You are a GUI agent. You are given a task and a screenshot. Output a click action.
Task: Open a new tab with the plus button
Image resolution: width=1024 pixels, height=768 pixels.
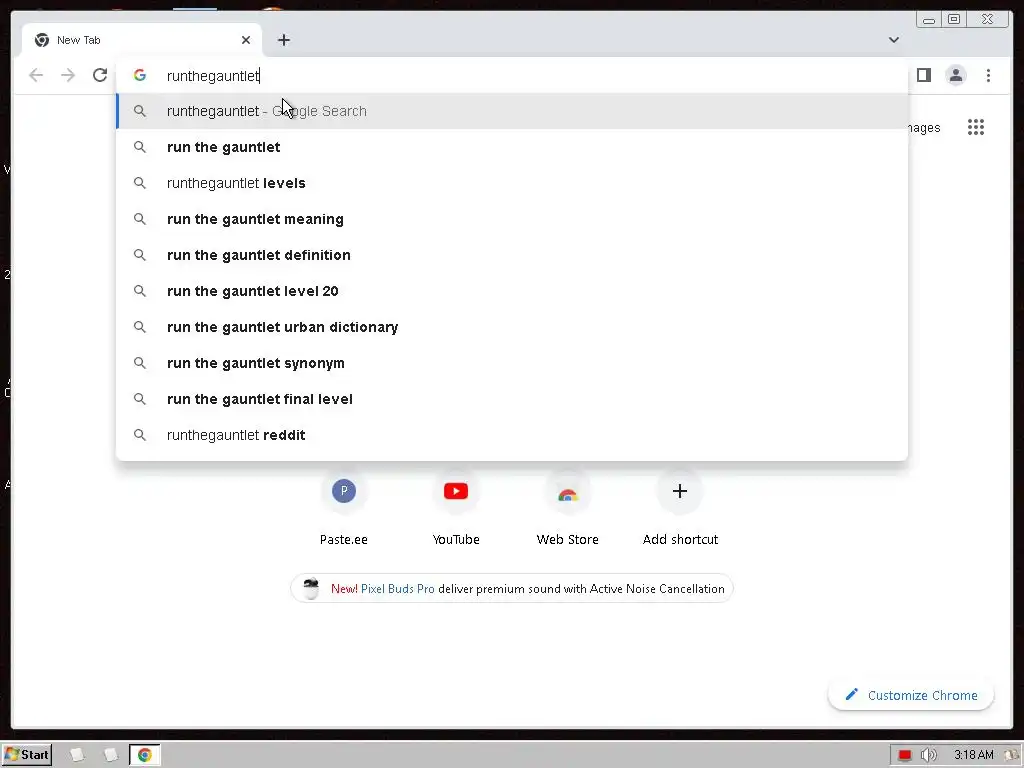tap(283, 40)
